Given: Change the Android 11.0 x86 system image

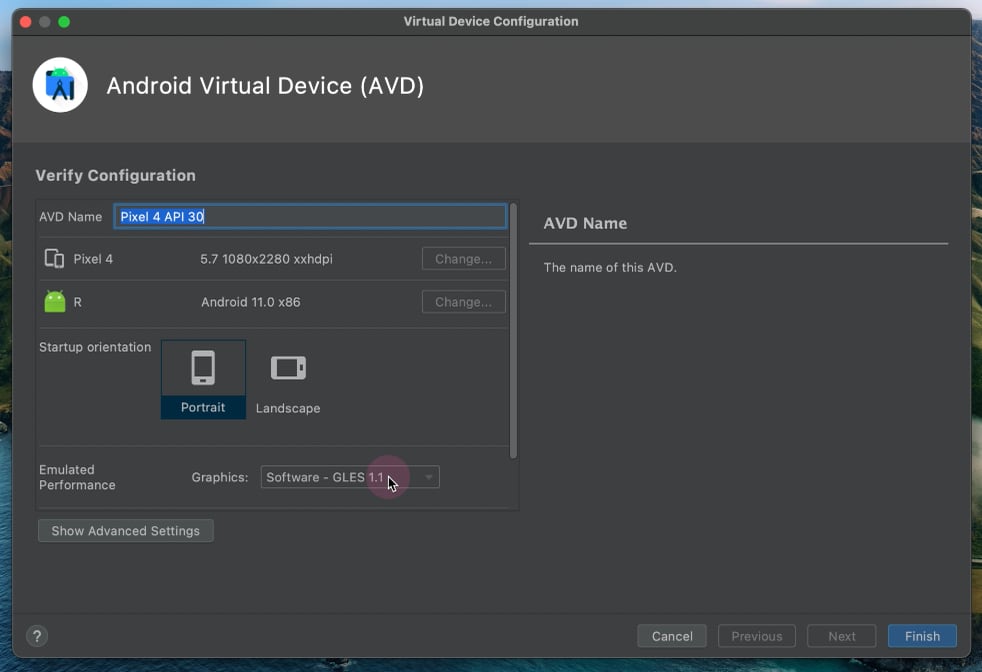Looking at the screenshot, I should [x=463, y=302].
